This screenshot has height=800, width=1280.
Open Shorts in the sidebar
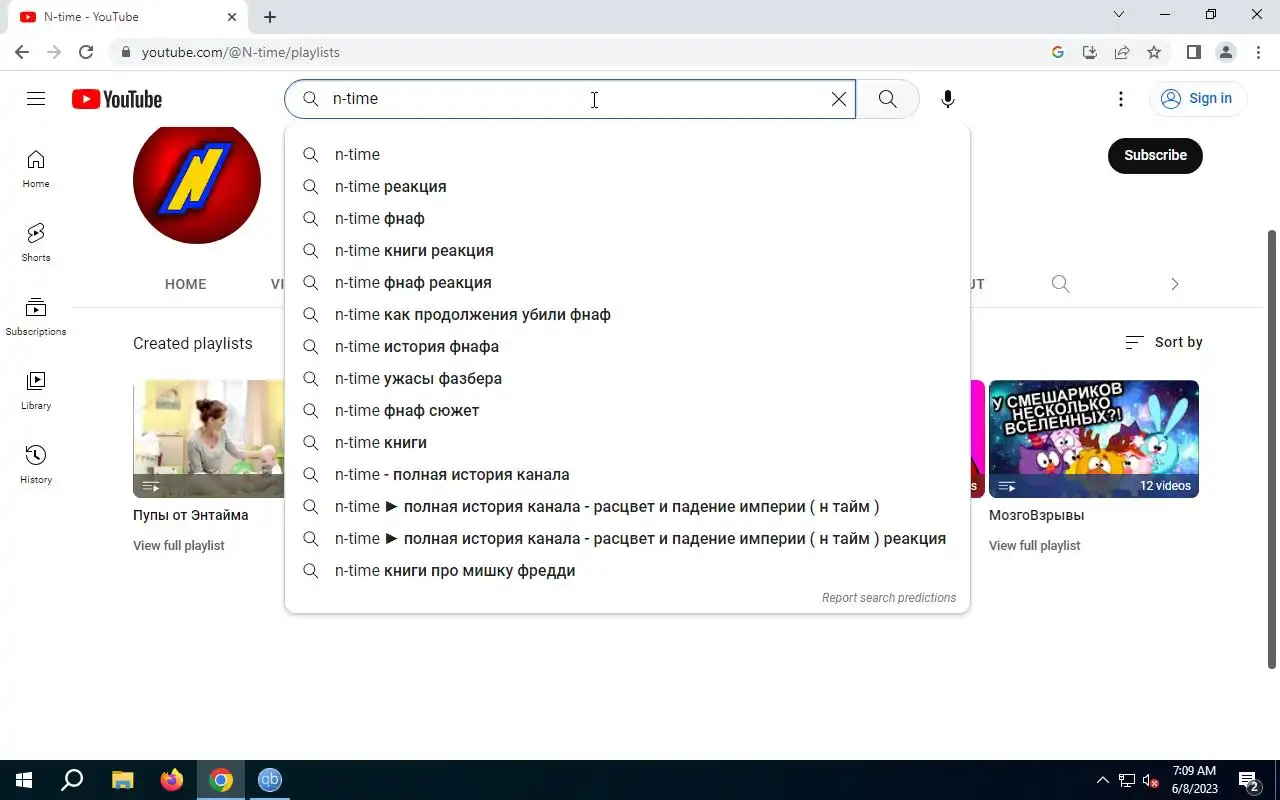click(x=36, y=243)
